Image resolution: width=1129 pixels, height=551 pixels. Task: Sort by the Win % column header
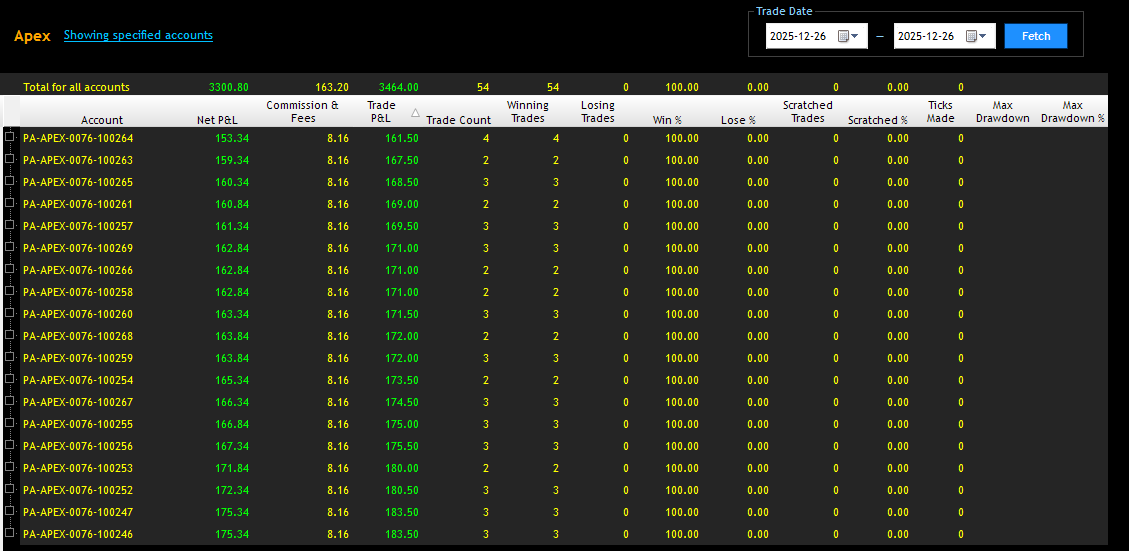click(x=667, y=120)
